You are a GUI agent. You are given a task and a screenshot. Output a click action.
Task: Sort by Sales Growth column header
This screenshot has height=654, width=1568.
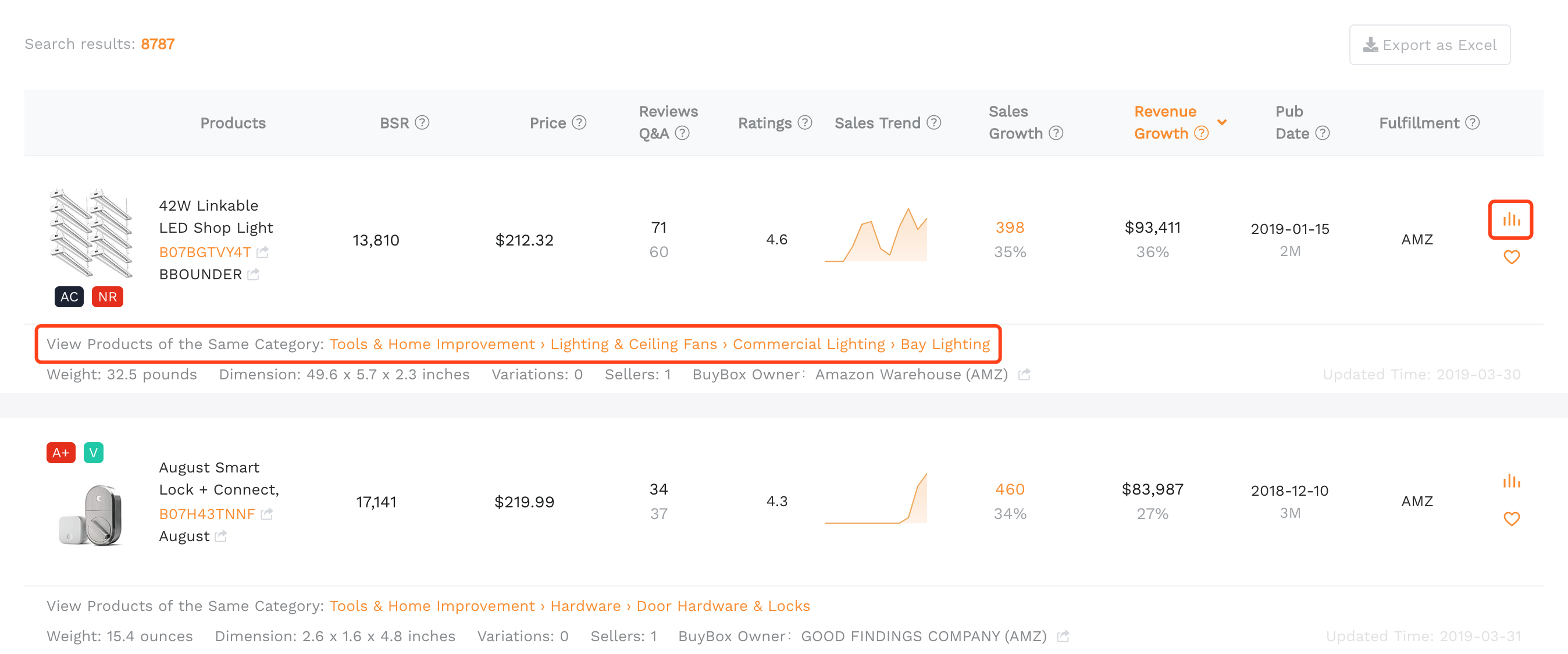(1015, 122)
